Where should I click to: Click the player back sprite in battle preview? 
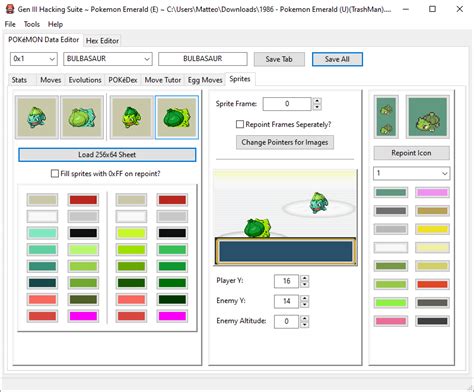coord(257,228)
